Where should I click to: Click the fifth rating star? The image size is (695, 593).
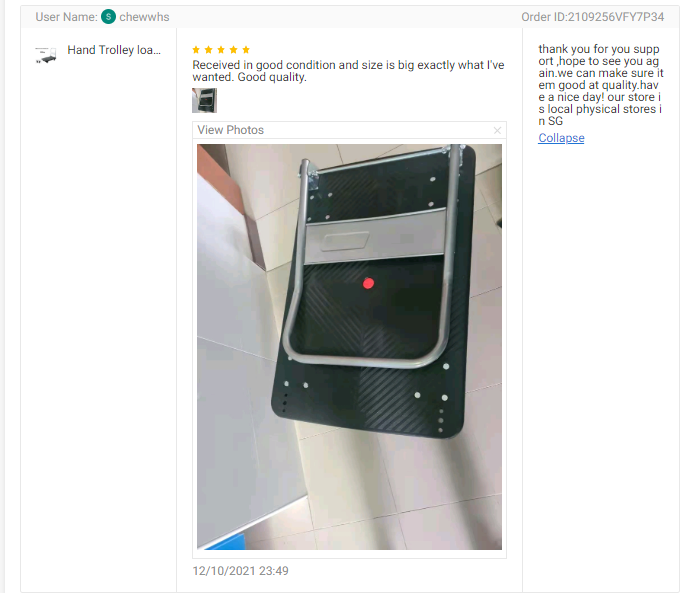tap(246, 50)
